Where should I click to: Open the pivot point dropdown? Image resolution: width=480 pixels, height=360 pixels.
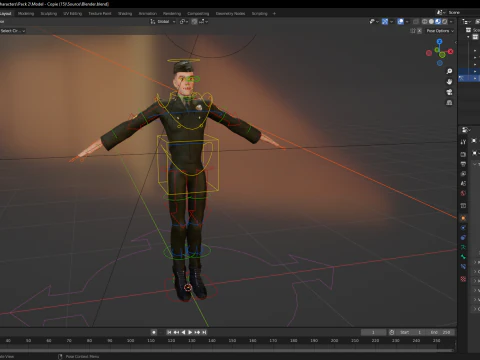(184, 22)
